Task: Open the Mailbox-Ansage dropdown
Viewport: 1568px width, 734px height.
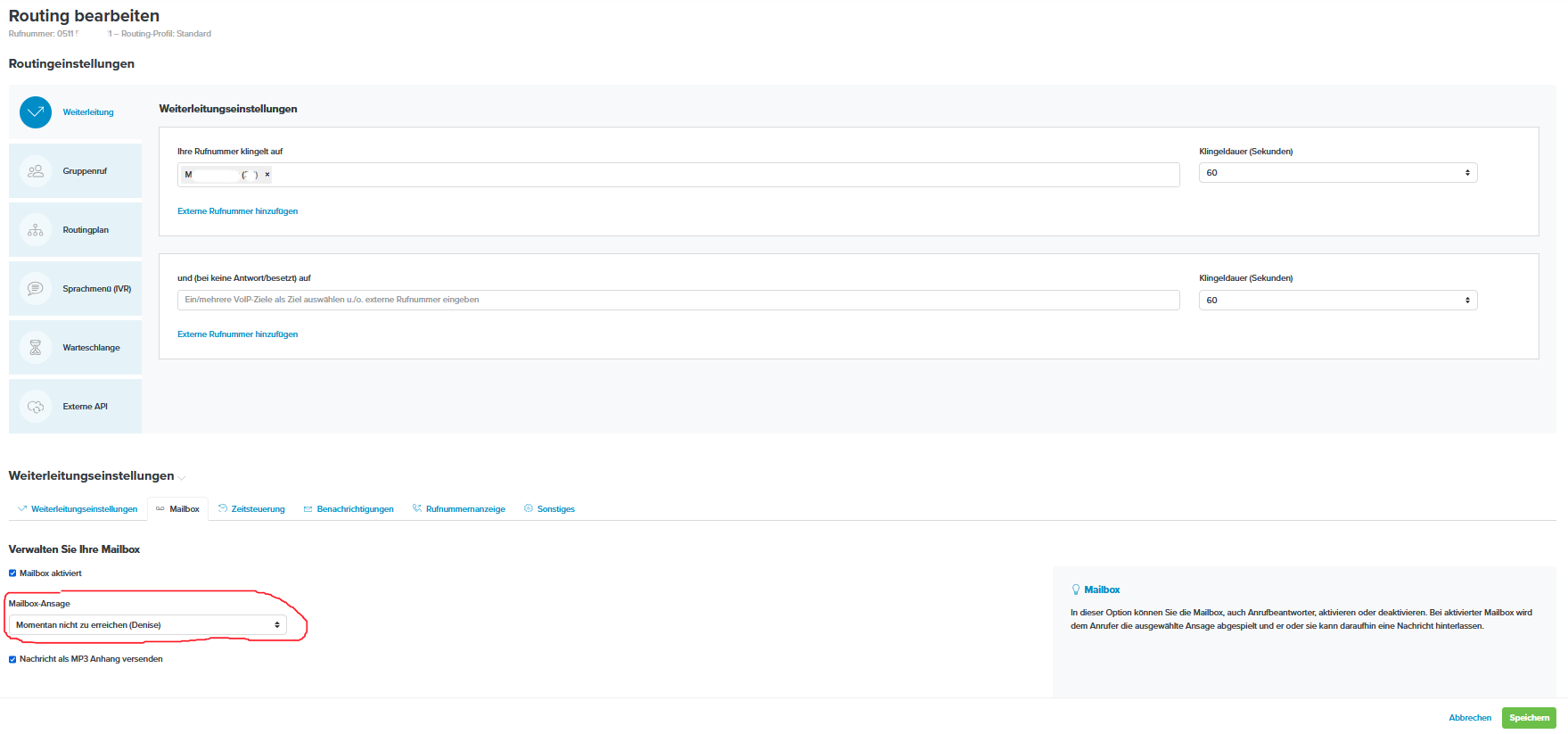Action: 148,625
